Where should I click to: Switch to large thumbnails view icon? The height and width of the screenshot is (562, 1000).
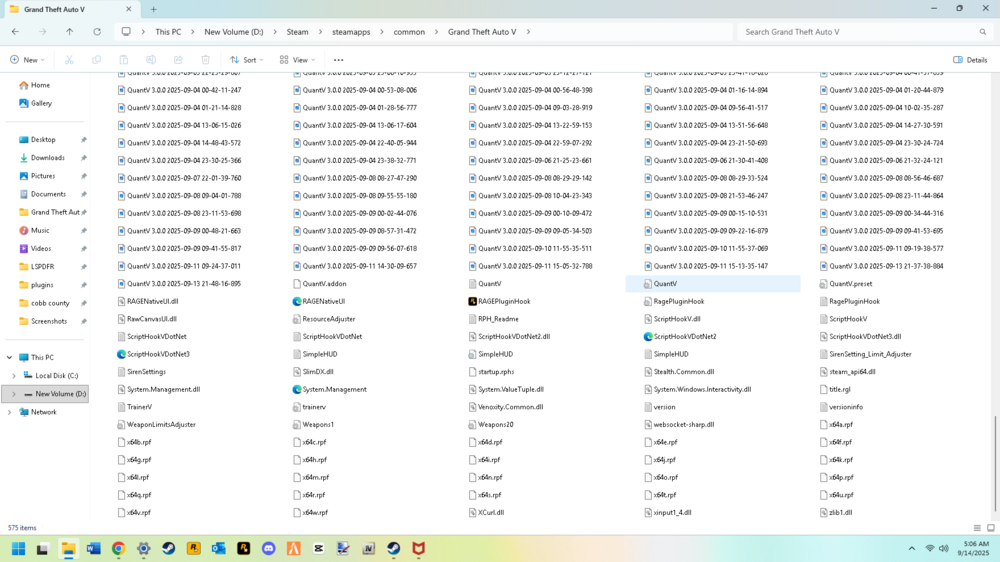coord(990,528)
